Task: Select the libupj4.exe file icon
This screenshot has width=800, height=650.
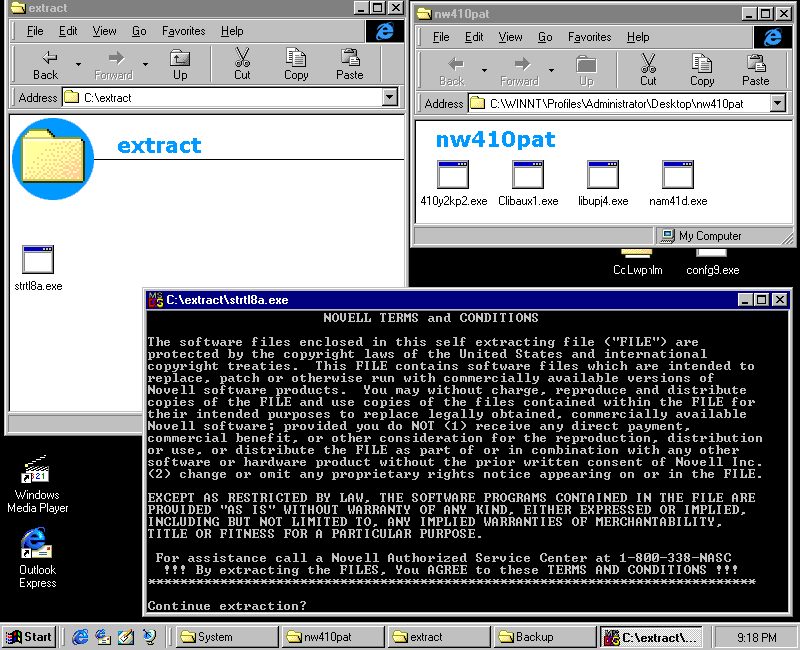Action: coord(603,183)
